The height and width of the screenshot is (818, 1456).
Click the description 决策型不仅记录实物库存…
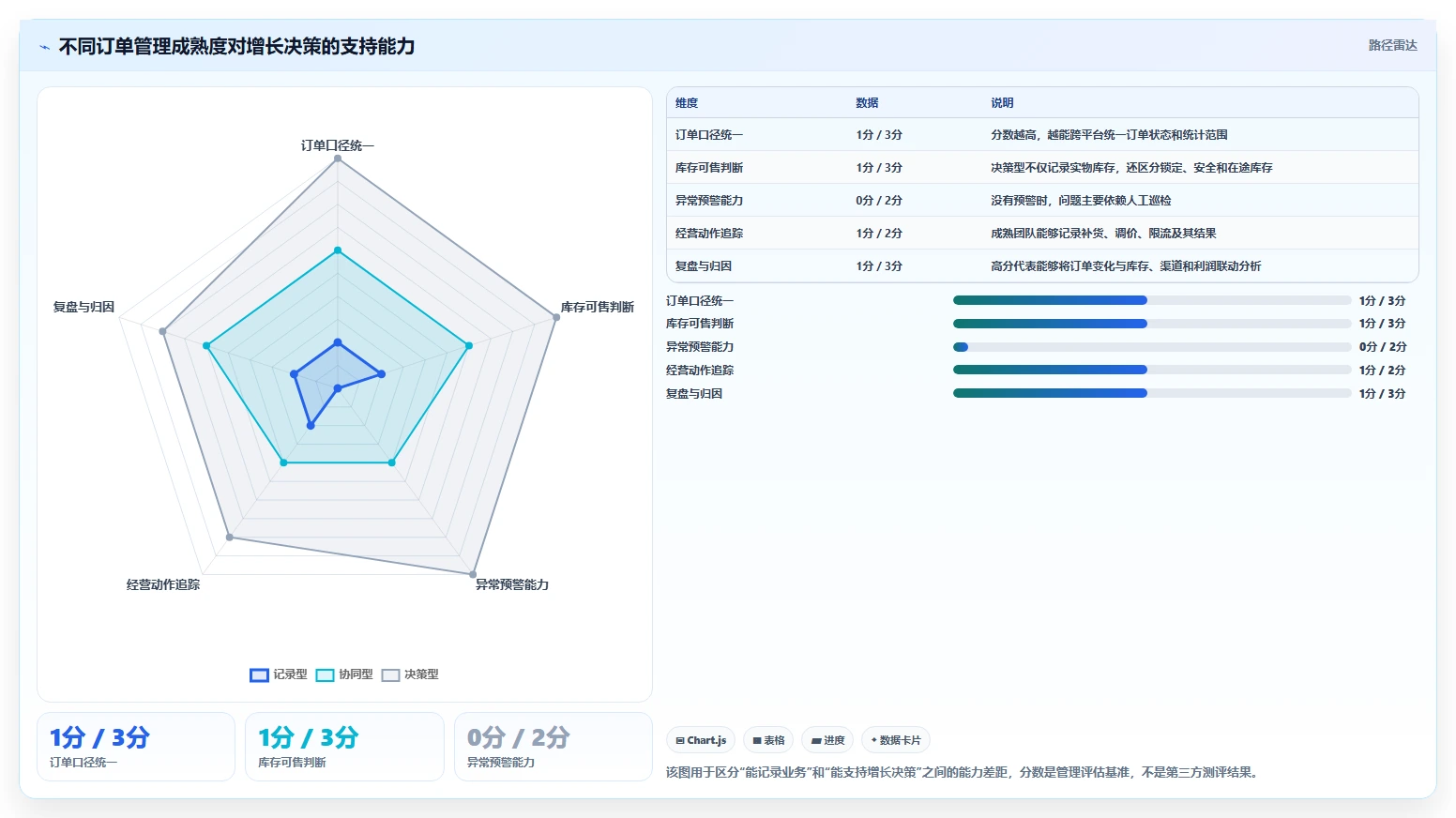click(x=1131, y=168)
